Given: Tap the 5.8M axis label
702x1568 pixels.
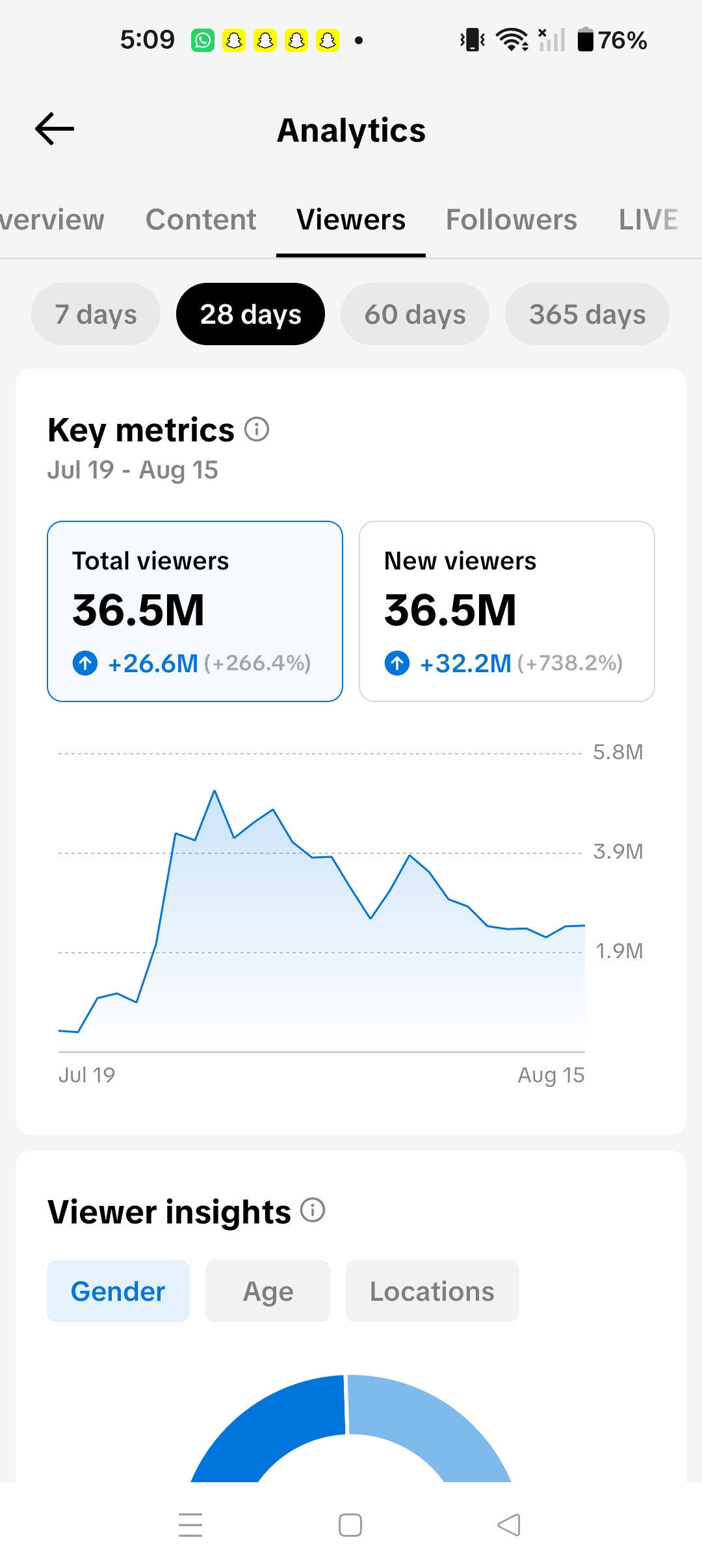Looking at the screenshot, I should tap(617, 752).
